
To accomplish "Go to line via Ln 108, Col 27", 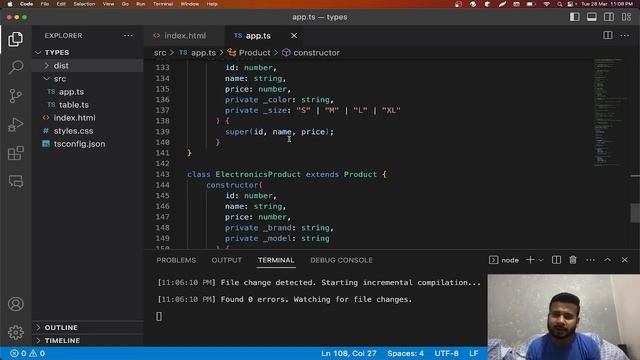I will click(x=349, y=353).
